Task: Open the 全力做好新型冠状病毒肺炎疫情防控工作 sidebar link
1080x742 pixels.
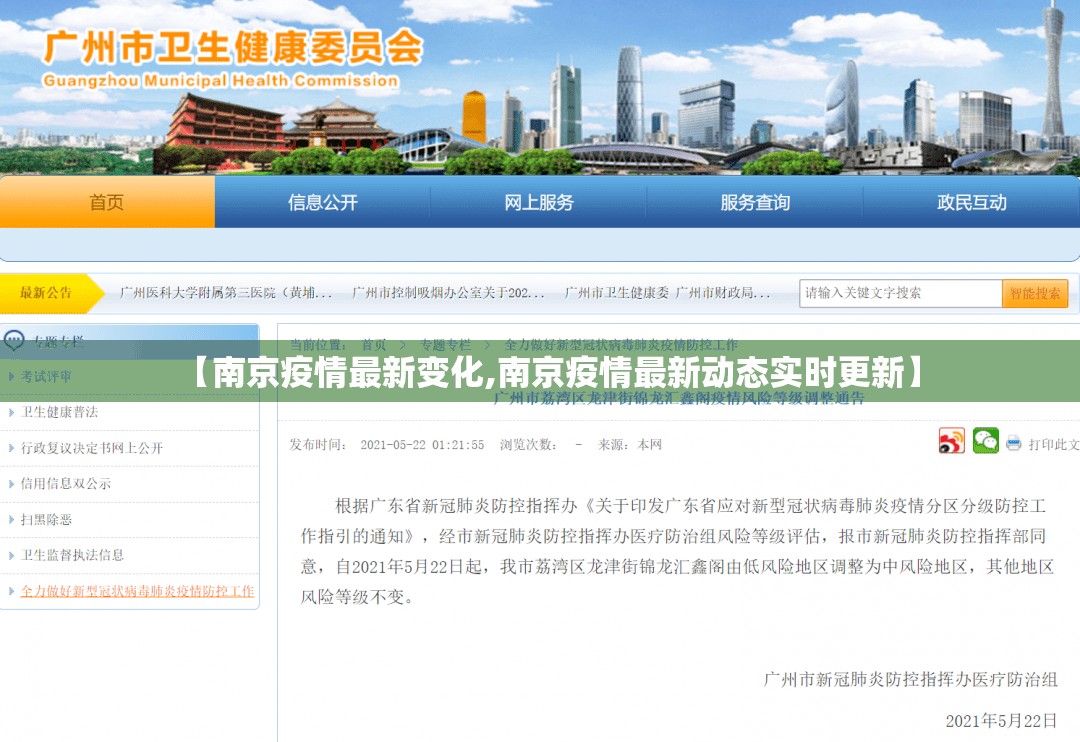Action: (x=137, y=591)
